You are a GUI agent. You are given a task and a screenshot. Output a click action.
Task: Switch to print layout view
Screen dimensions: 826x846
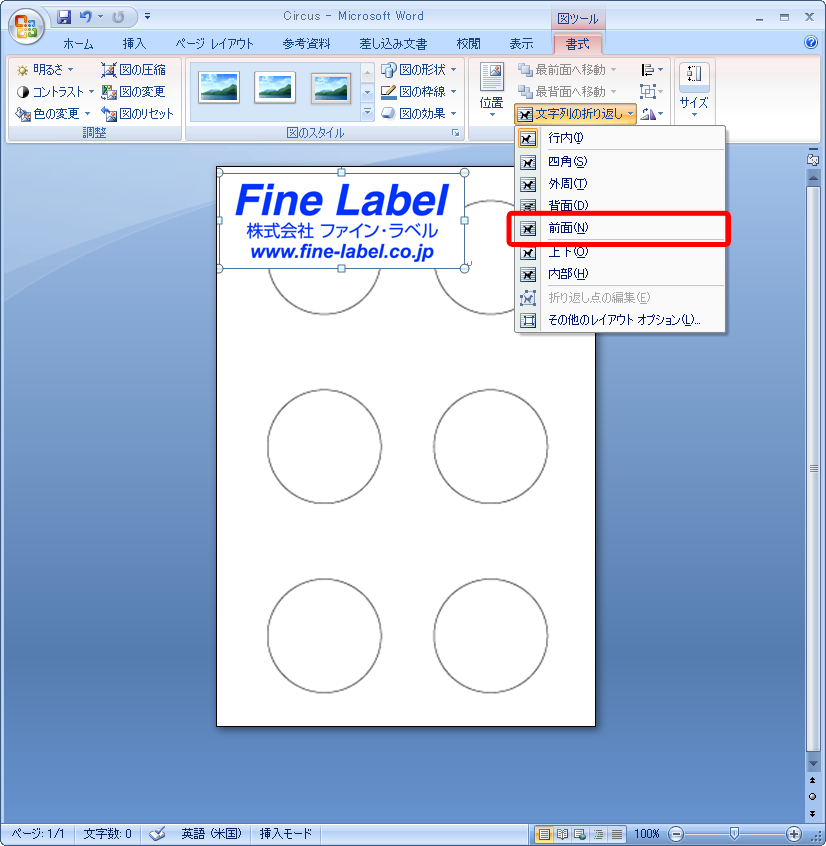click(x=544, y=834)
